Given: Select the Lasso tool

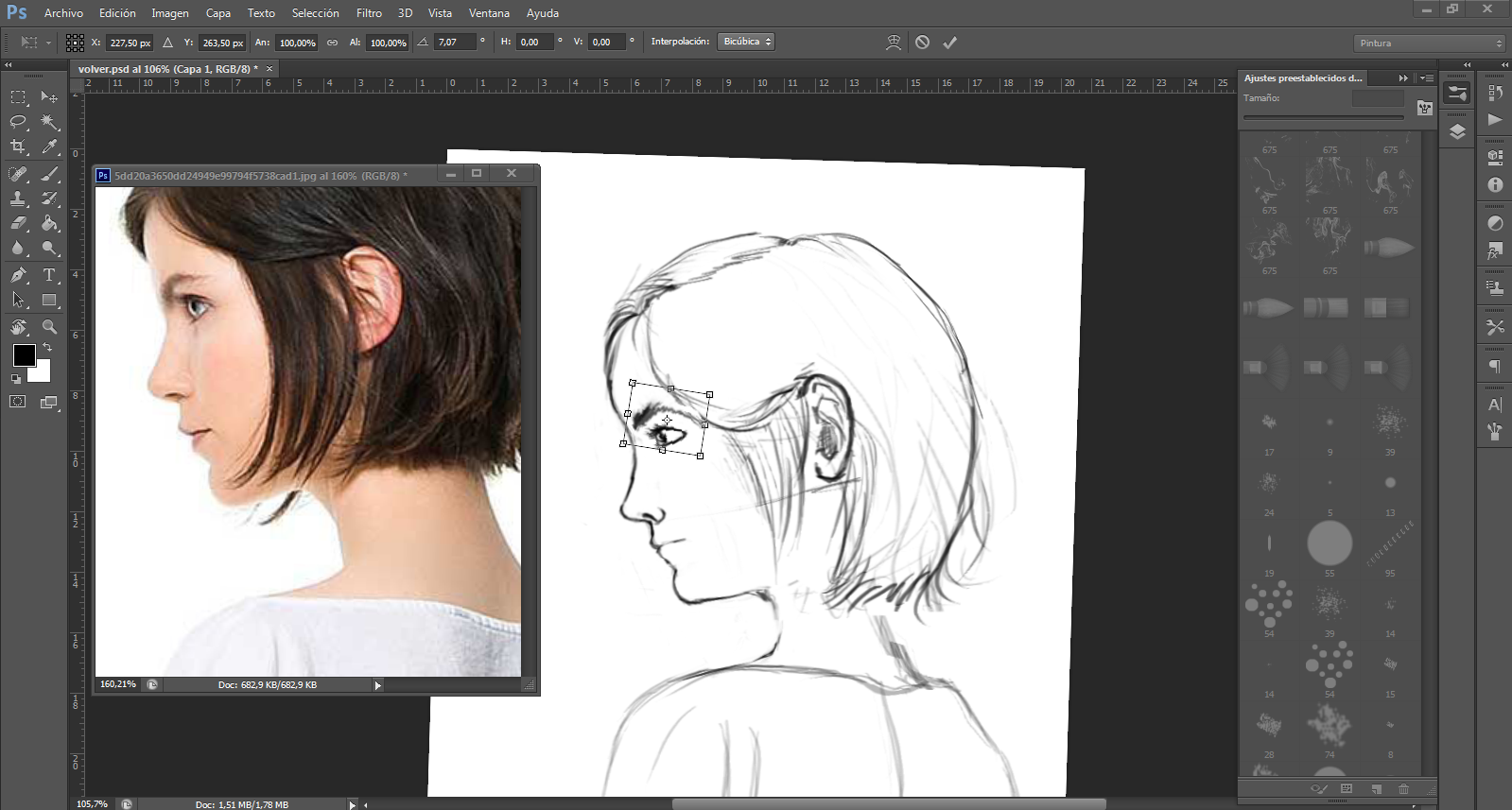Looking at the screenshot, I should 18,121.
